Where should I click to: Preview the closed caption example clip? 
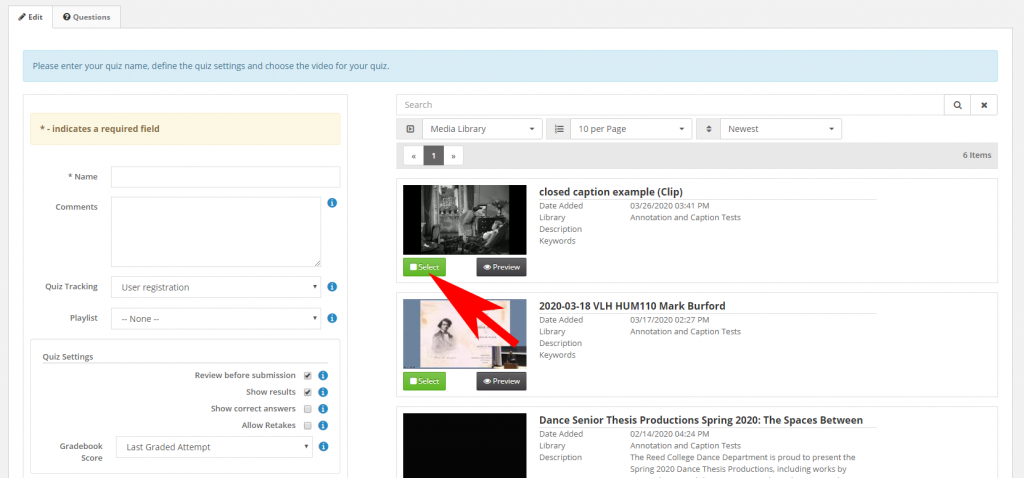coord(502,267)
